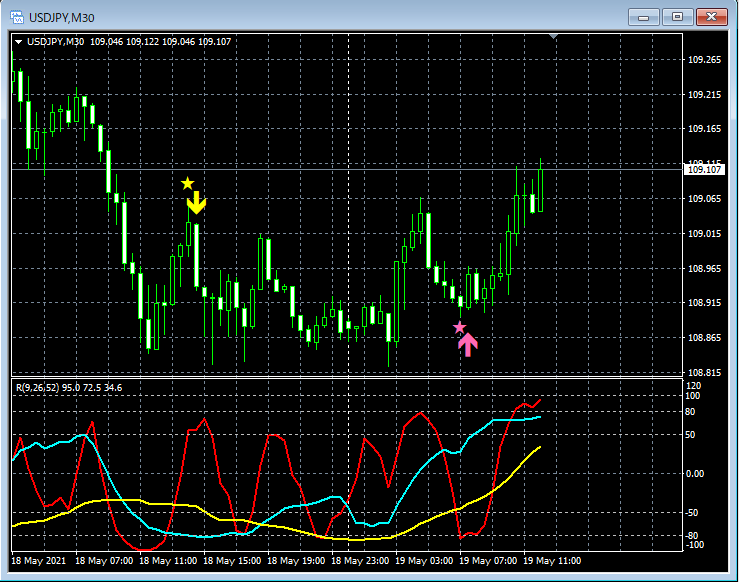The height and width of the screenshot is (582, 740).
Task: Select the chart shift triangle marker at top
Action: click(x=554, y=36)
